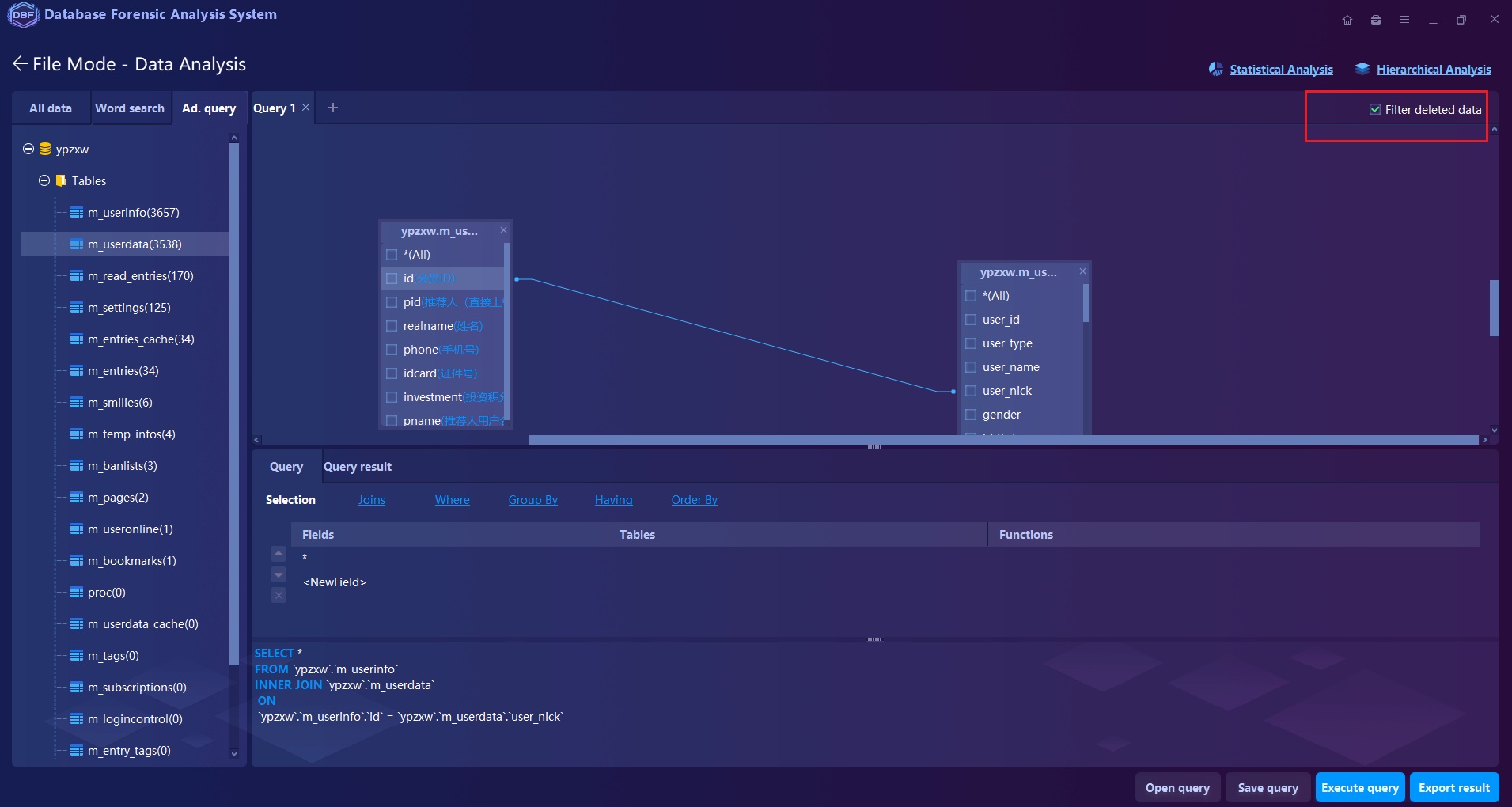
Task: Click the DBF logo icon top left
Action: pyautogui.click(x=23, y=14)
